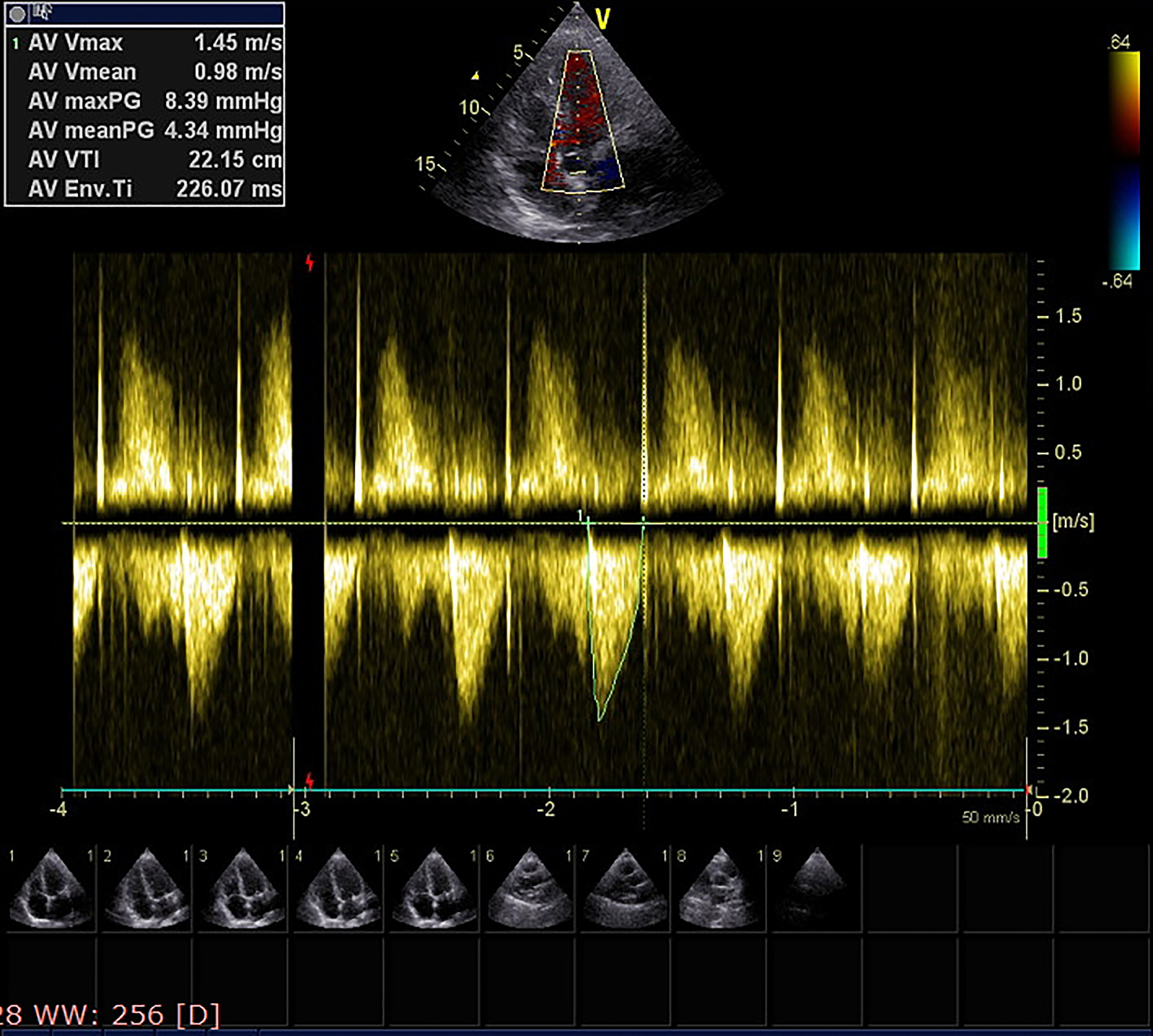
Task: Click the 50 mm/s sweep speed label
Action: (990, 818)
